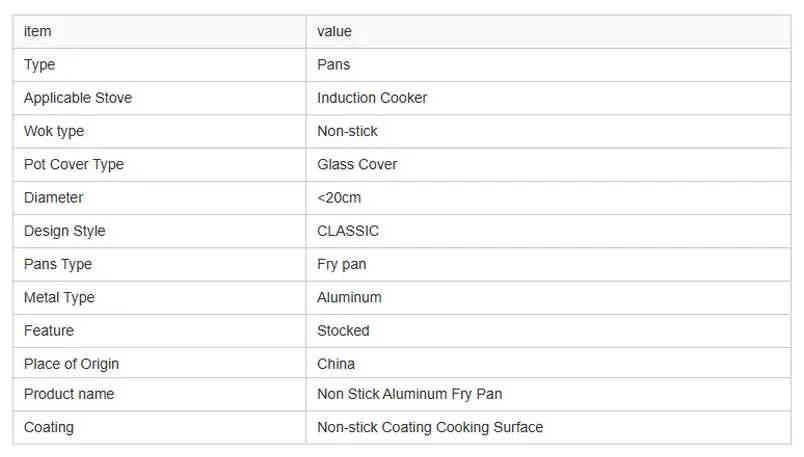Viewport: 804px width, 457px height.
Task: Click the 'CLASSIC' value text
Action: pyautogui.click(x=348, y=231)
